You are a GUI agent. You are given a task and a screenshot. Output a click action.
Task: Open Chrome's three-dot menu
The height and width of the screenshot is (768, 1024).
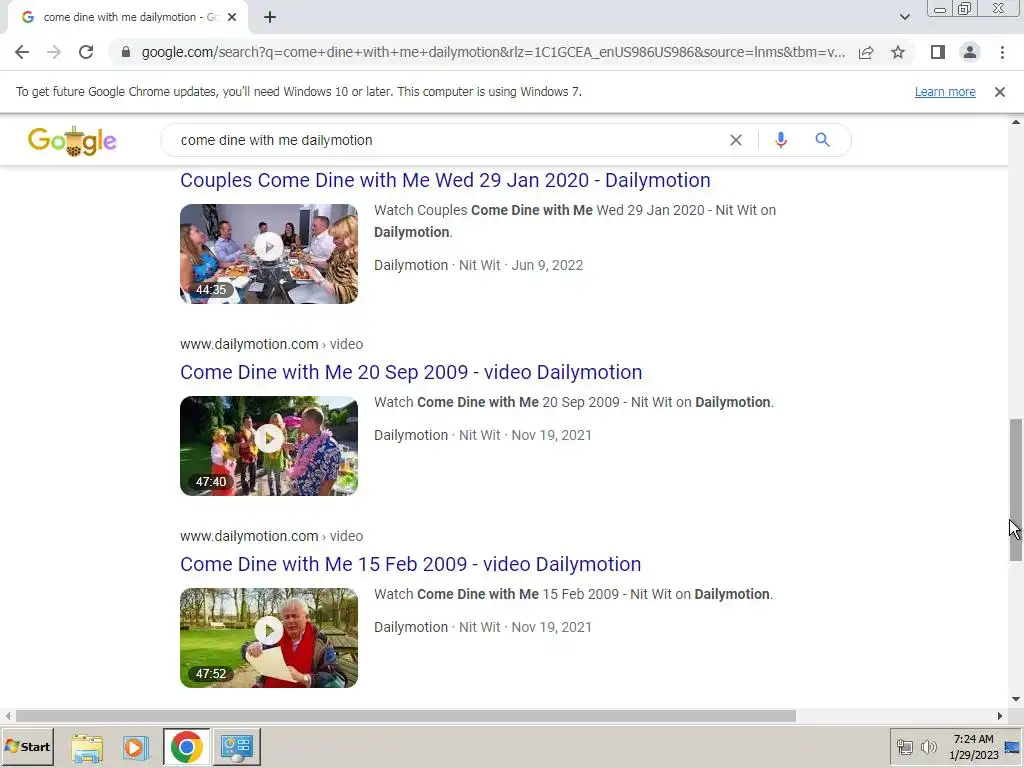point(1002,52)
